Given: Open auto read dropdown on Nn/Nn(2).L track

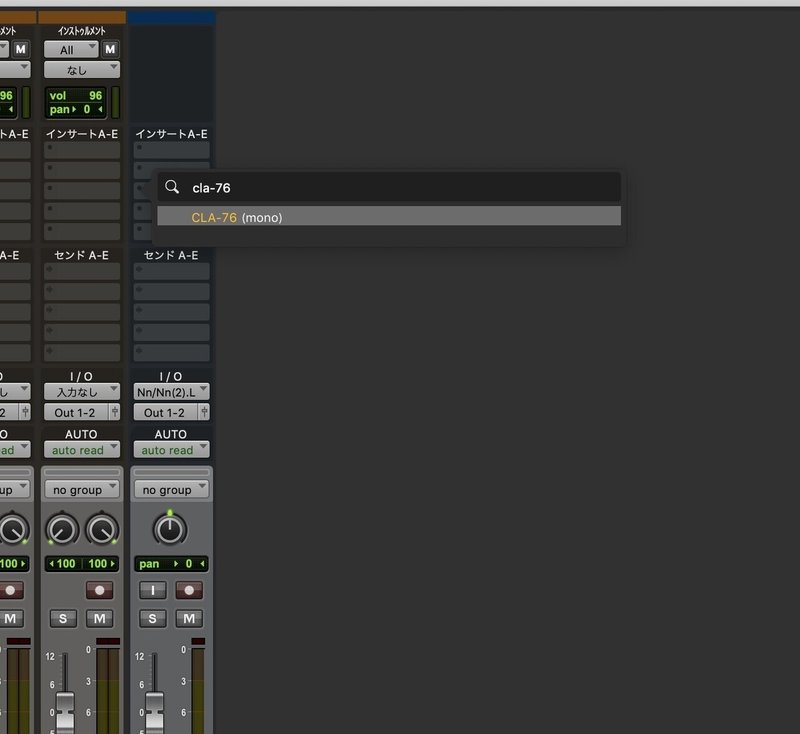Looking at the screenshot, I should click(x=171, y=449).
